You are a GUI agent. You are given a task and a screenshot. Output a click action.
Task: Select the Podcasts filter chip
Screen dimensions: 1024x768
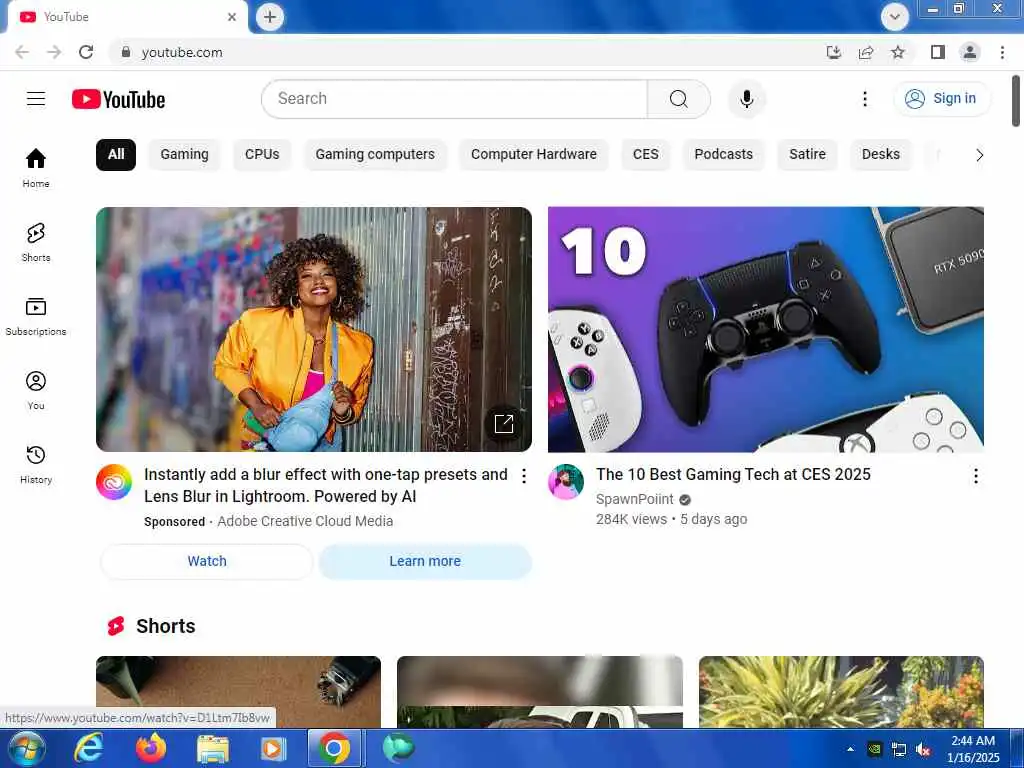click(723, 155)
